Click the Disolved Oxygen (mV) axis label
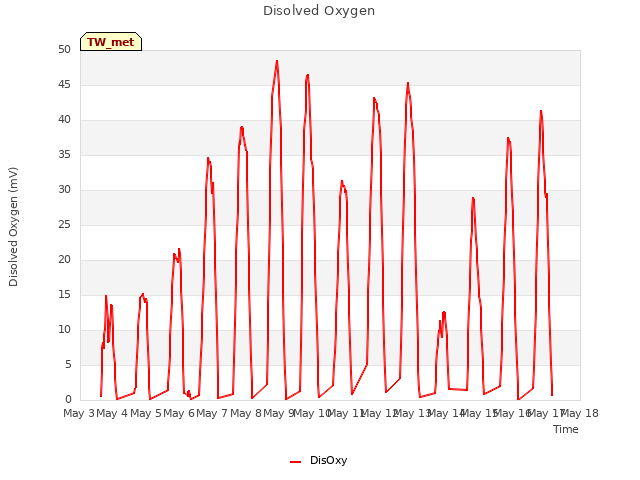Image resolution: width=640 pixels, height=480 pixels. (x=13, y=227)
